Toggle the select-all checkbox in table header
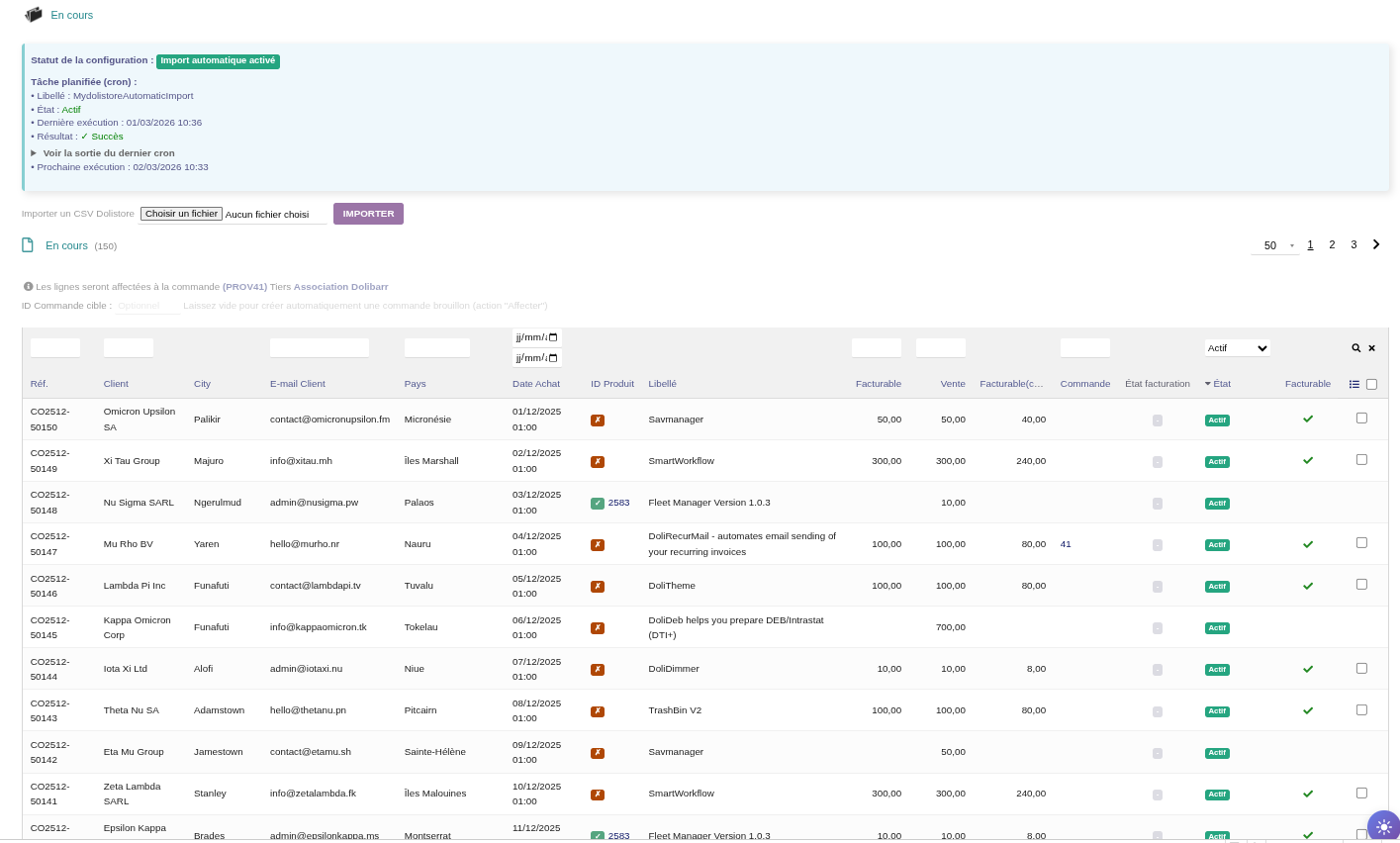This screenshot has height=843, width=1400. [1371, 384]
